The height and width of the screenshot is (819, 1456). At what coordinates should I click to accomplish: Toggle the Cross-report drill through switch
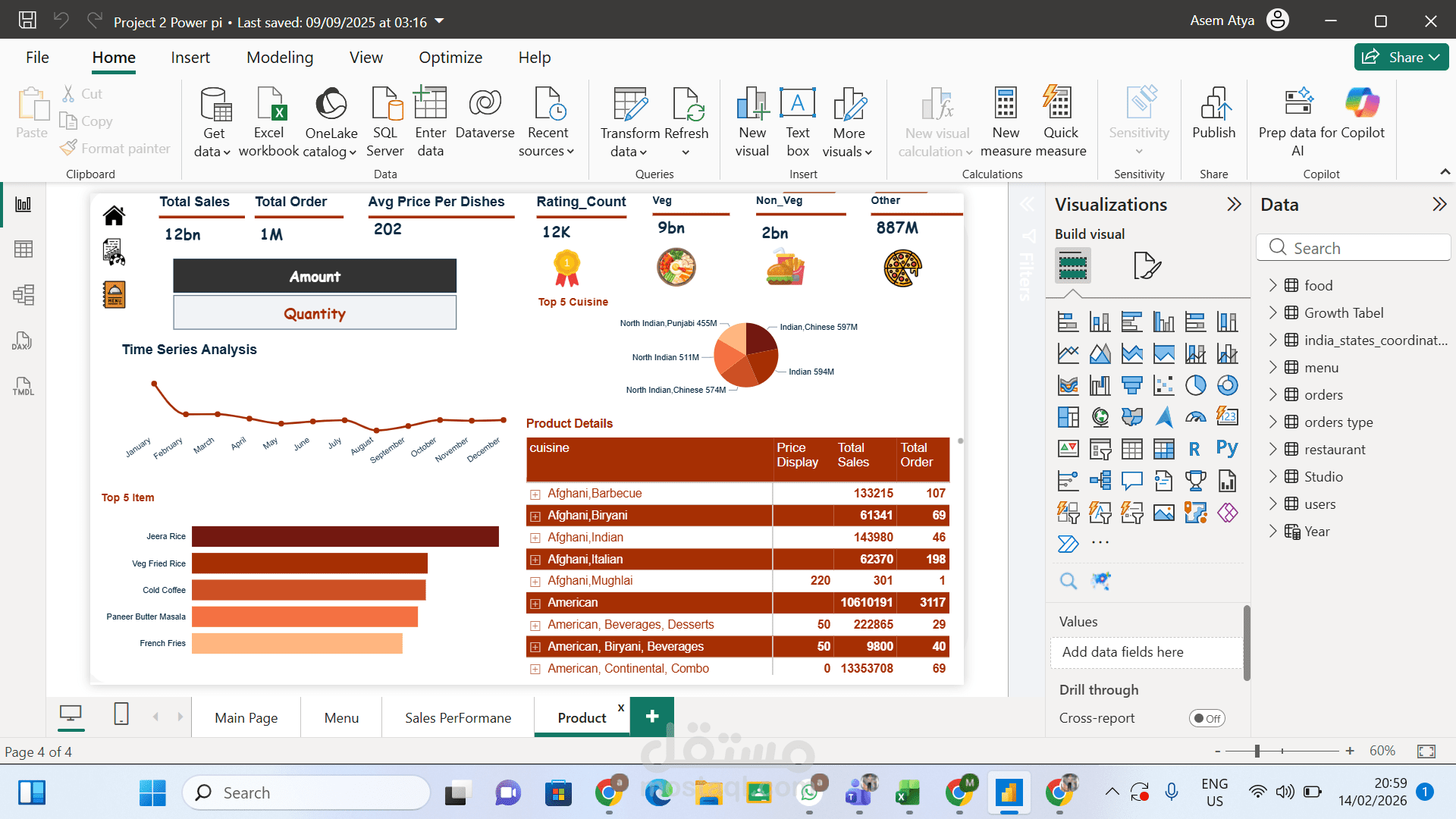[1207, 718]
